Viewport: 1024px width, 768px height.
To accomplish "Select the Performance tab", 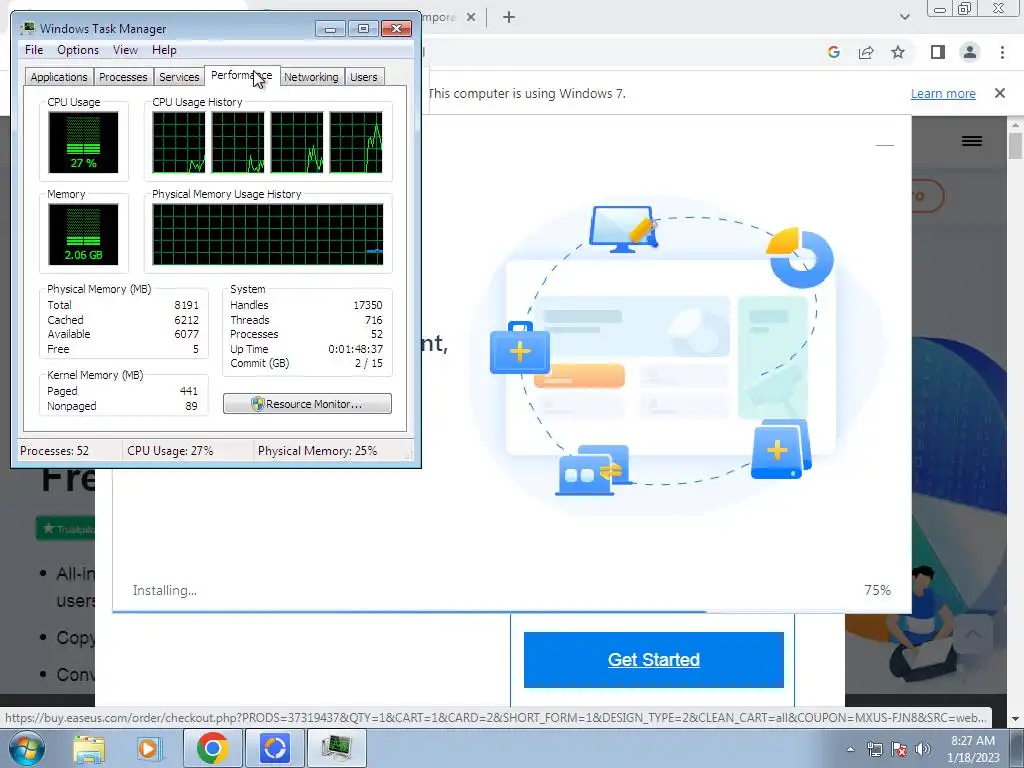I will tap(242, 75).
